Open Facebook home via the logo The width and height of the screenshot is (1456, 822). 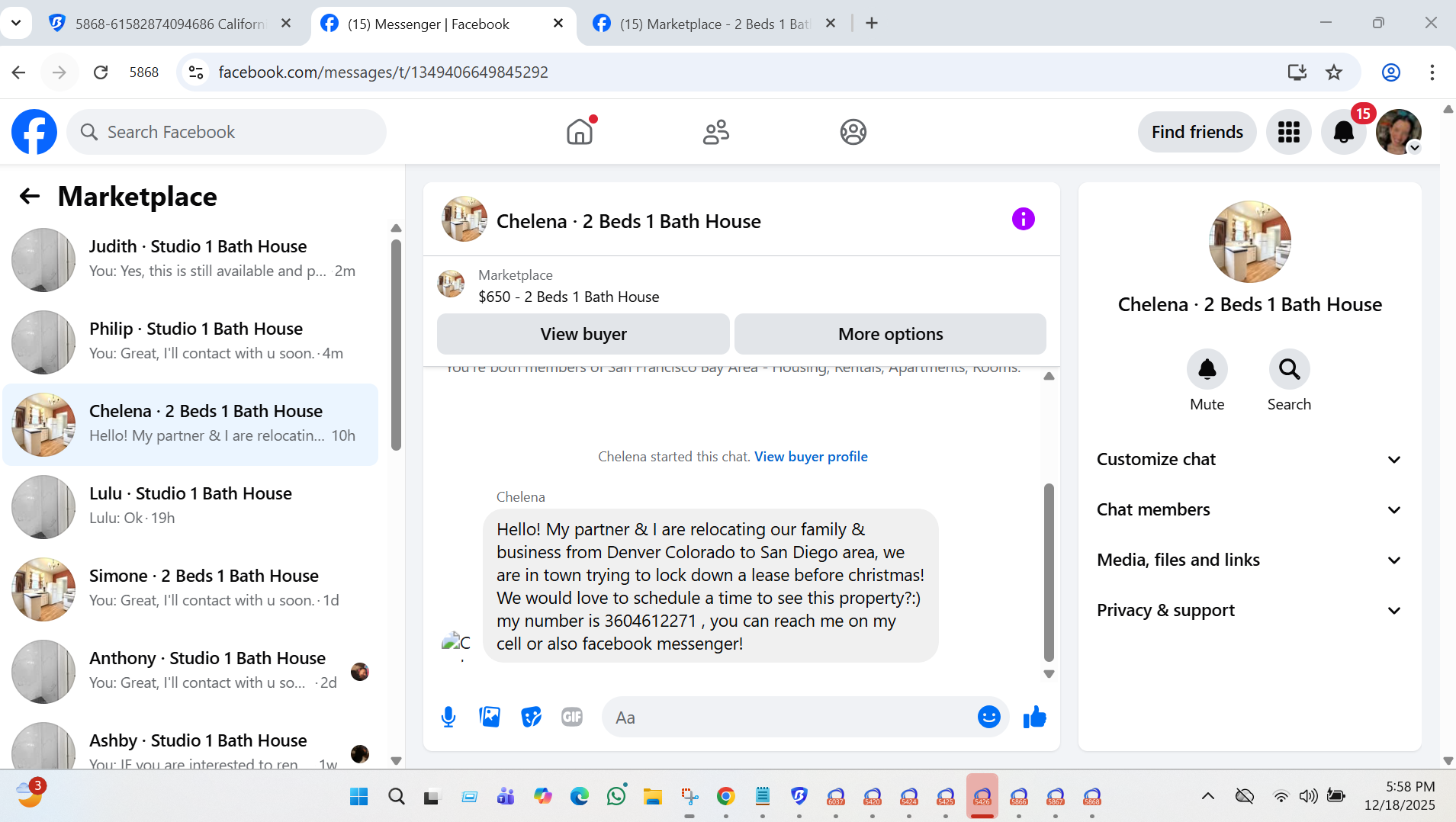click(34, 132)
